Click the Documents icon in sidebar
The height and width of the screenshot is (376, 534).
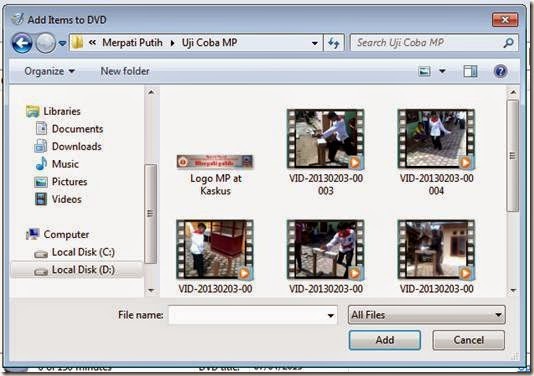tap(41, 129)
